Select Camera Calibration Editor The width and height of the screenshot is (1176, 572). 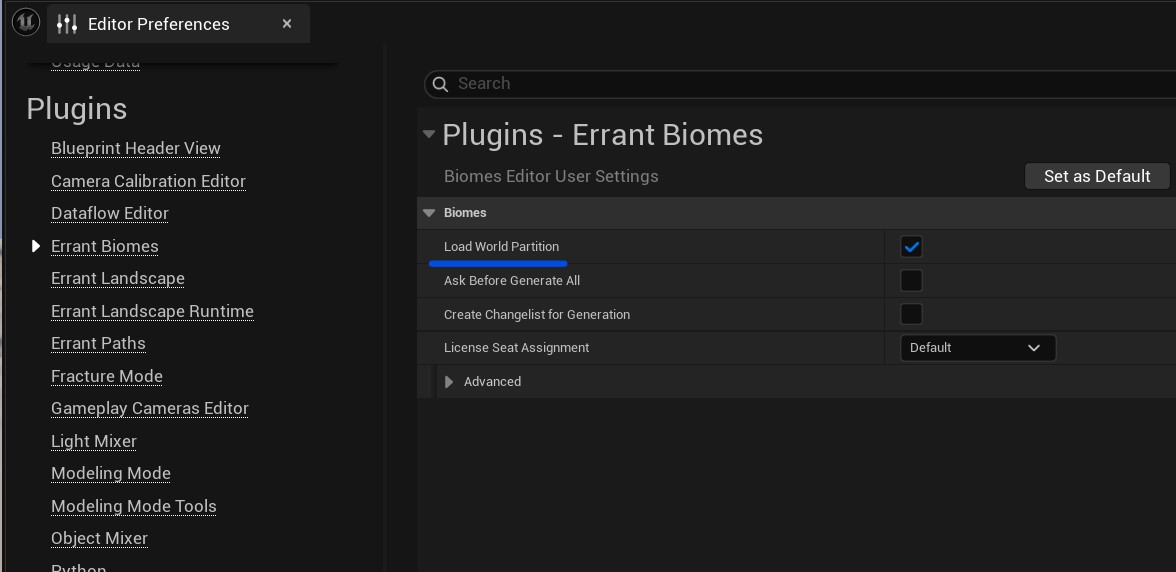148,181
